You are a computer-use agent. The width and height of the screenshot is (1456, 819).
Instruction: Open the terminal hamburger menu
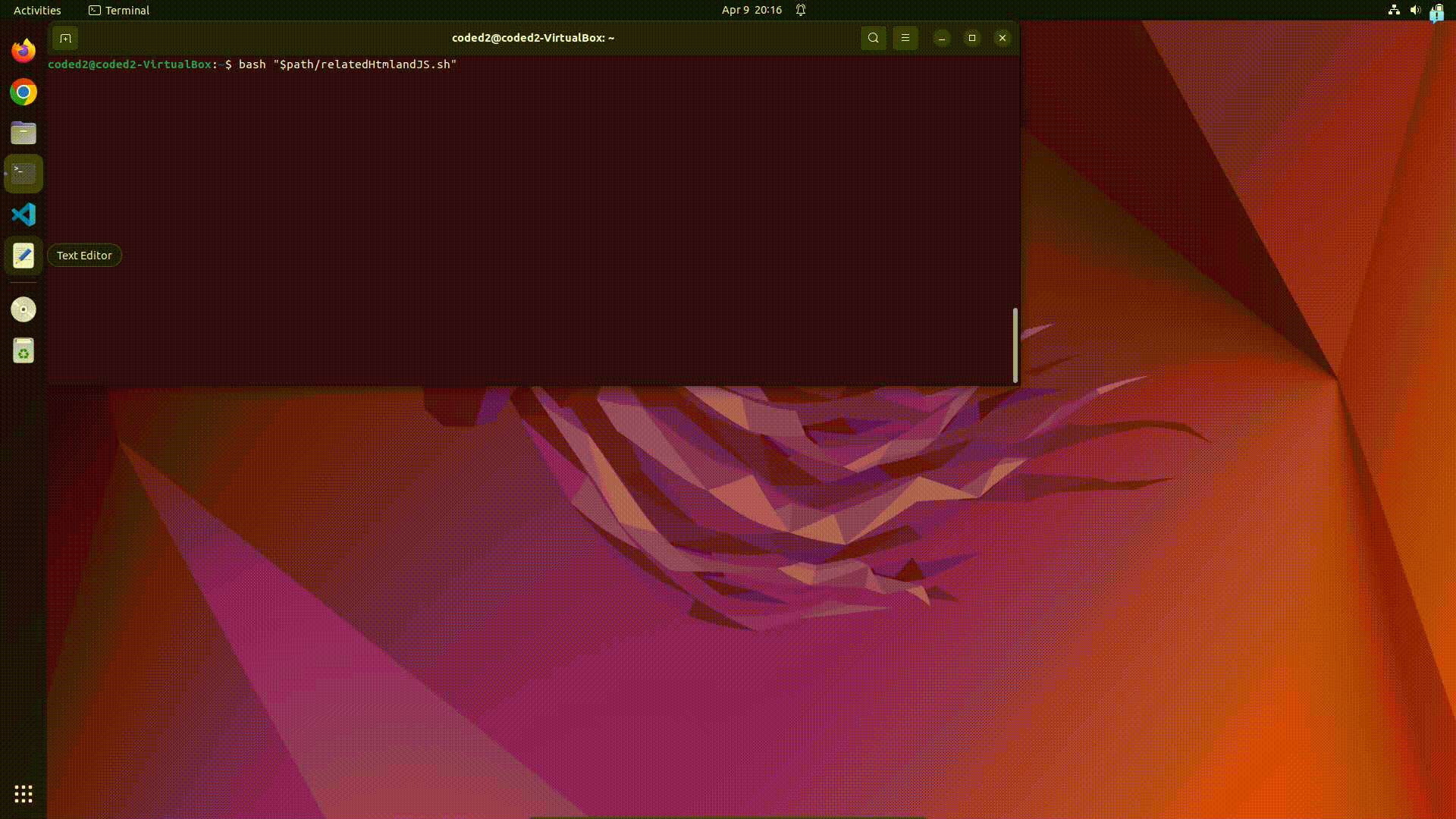click(x=905, y=37)
